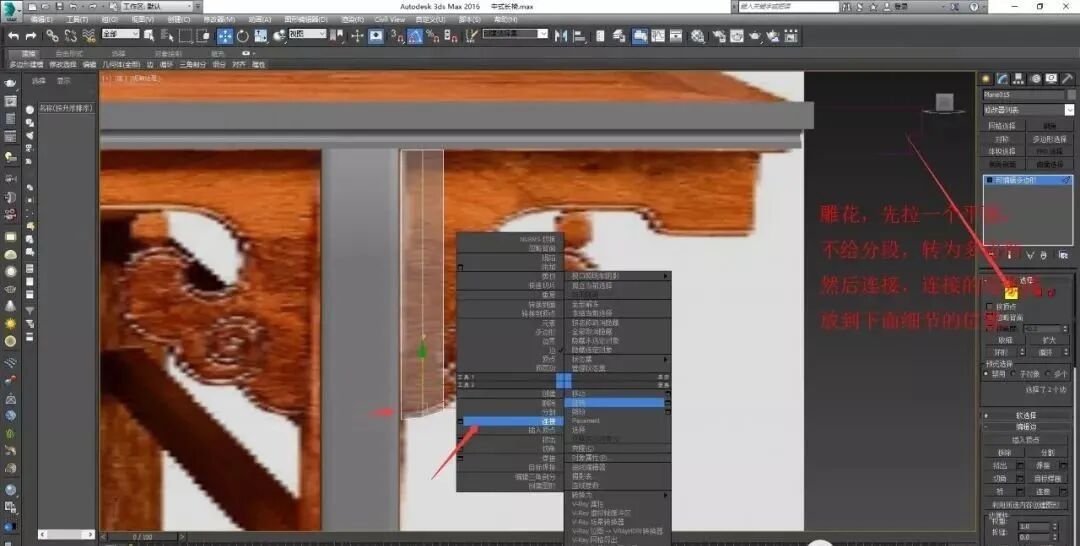Toggle the 忽略背面 checkbox in the panel
The image size is (1080, 546).
[990, 317]
